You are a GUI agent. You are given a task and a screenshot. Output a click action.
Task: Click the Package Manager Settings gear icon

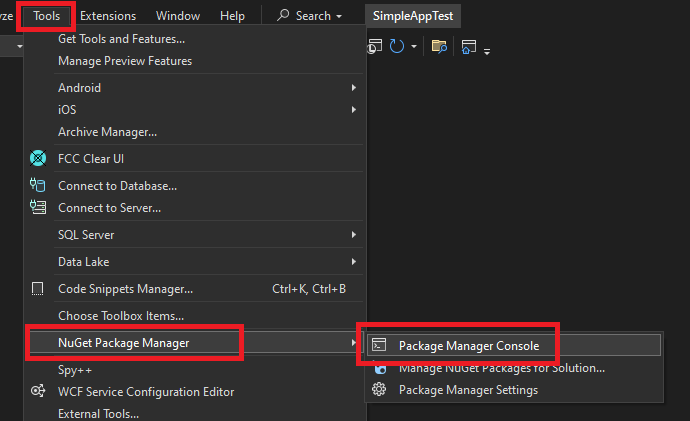(x=379, y=390)
